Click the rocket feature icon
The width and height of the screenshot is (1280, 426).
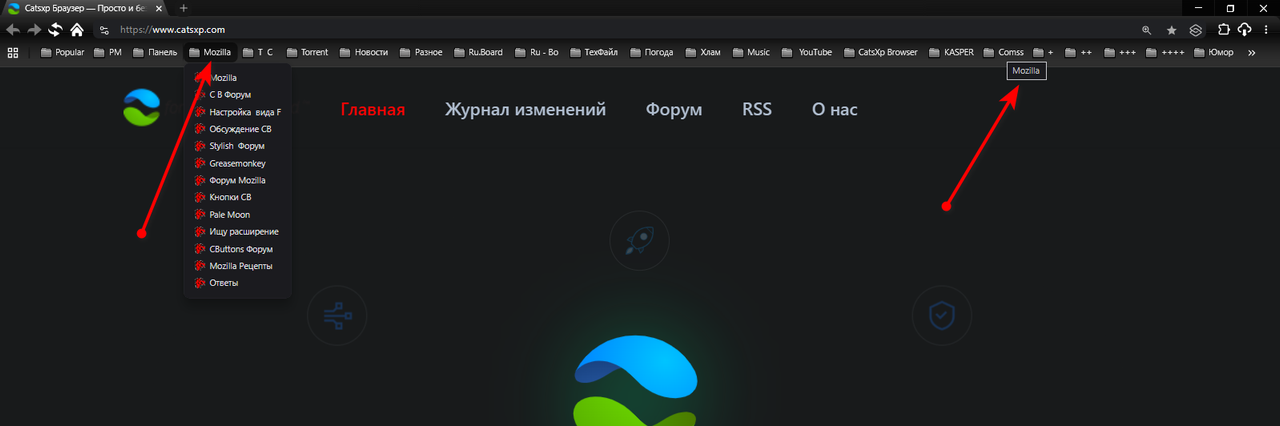pyautogui.click(x=638, y=240)
